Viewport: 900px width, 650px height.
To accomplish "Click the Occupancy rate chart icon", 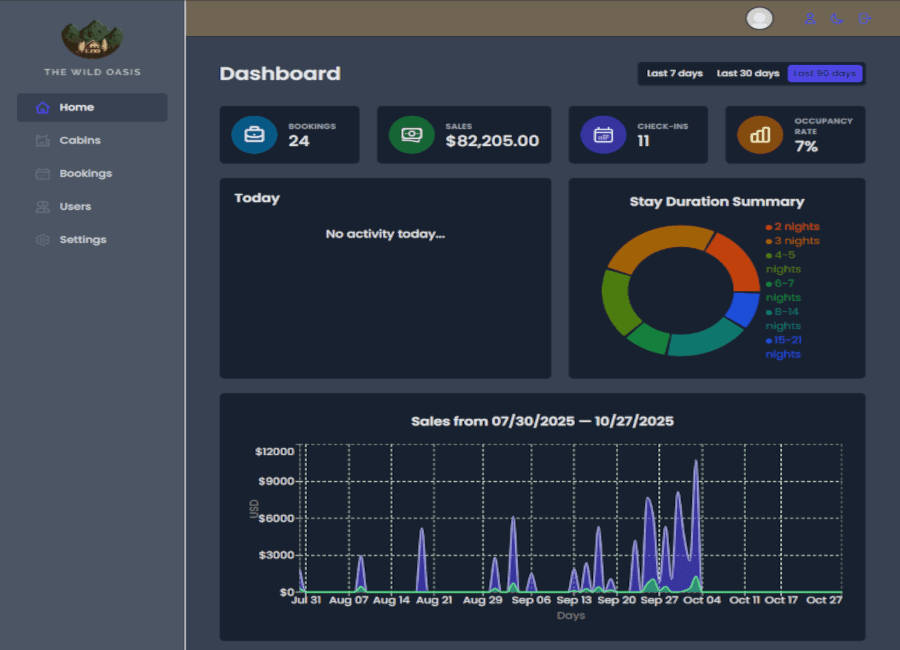I will click(x=760, y=135).
